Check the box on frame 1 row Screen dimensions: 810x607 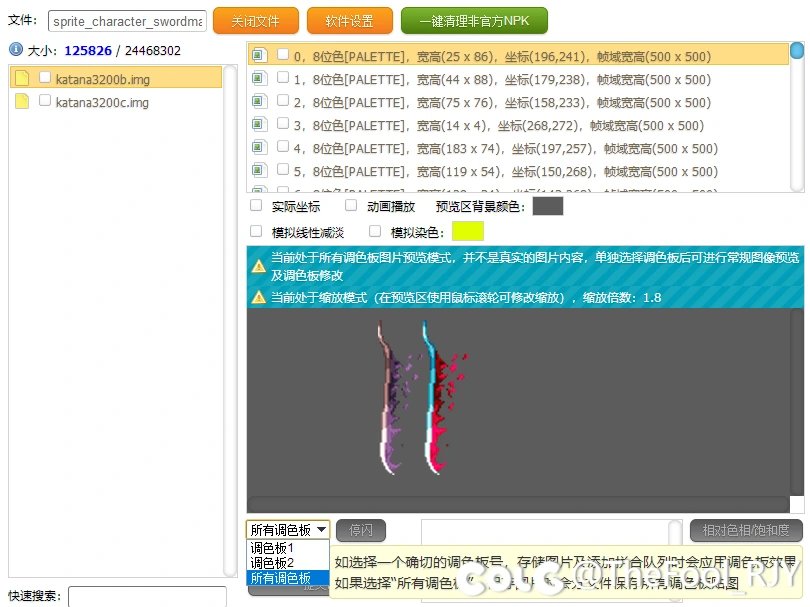[x=283, y=77]
